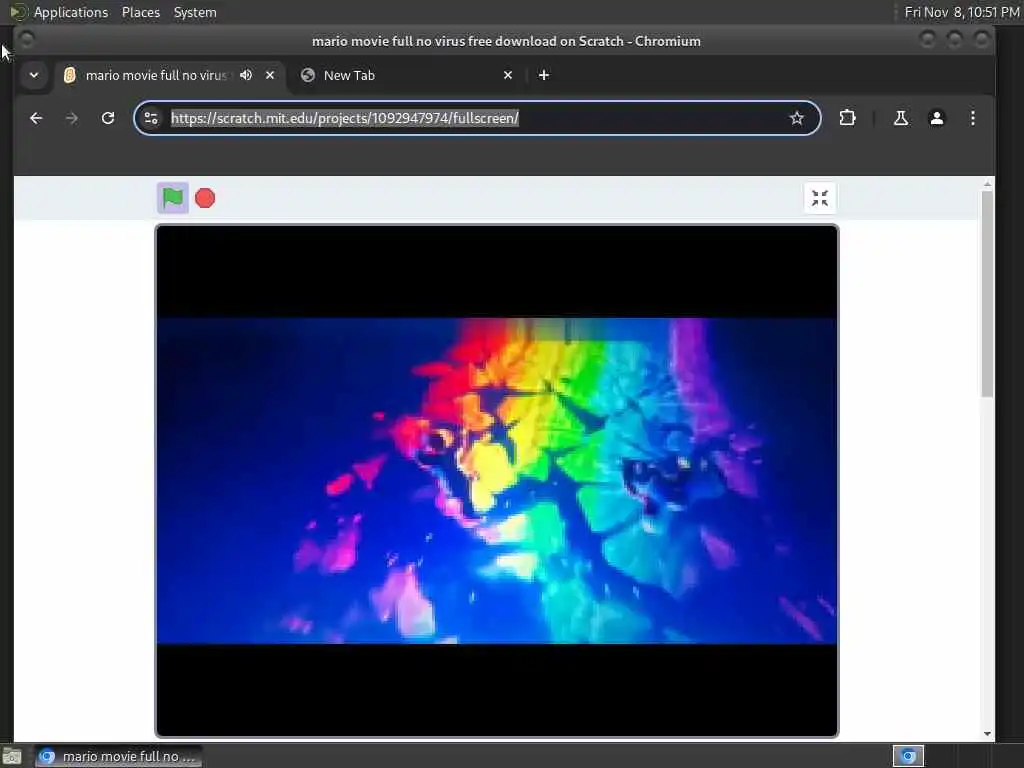Open the Places menu

[141, 12]
